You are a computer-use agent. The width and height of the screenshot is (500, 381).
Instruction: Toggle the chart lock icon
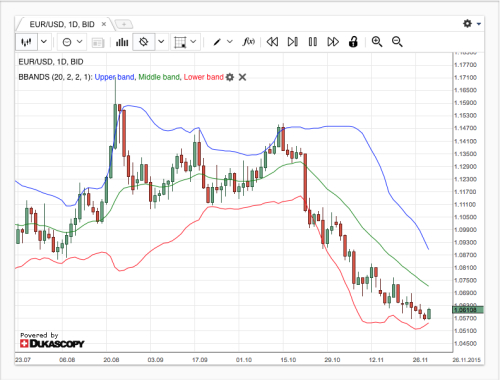[353, 42]
